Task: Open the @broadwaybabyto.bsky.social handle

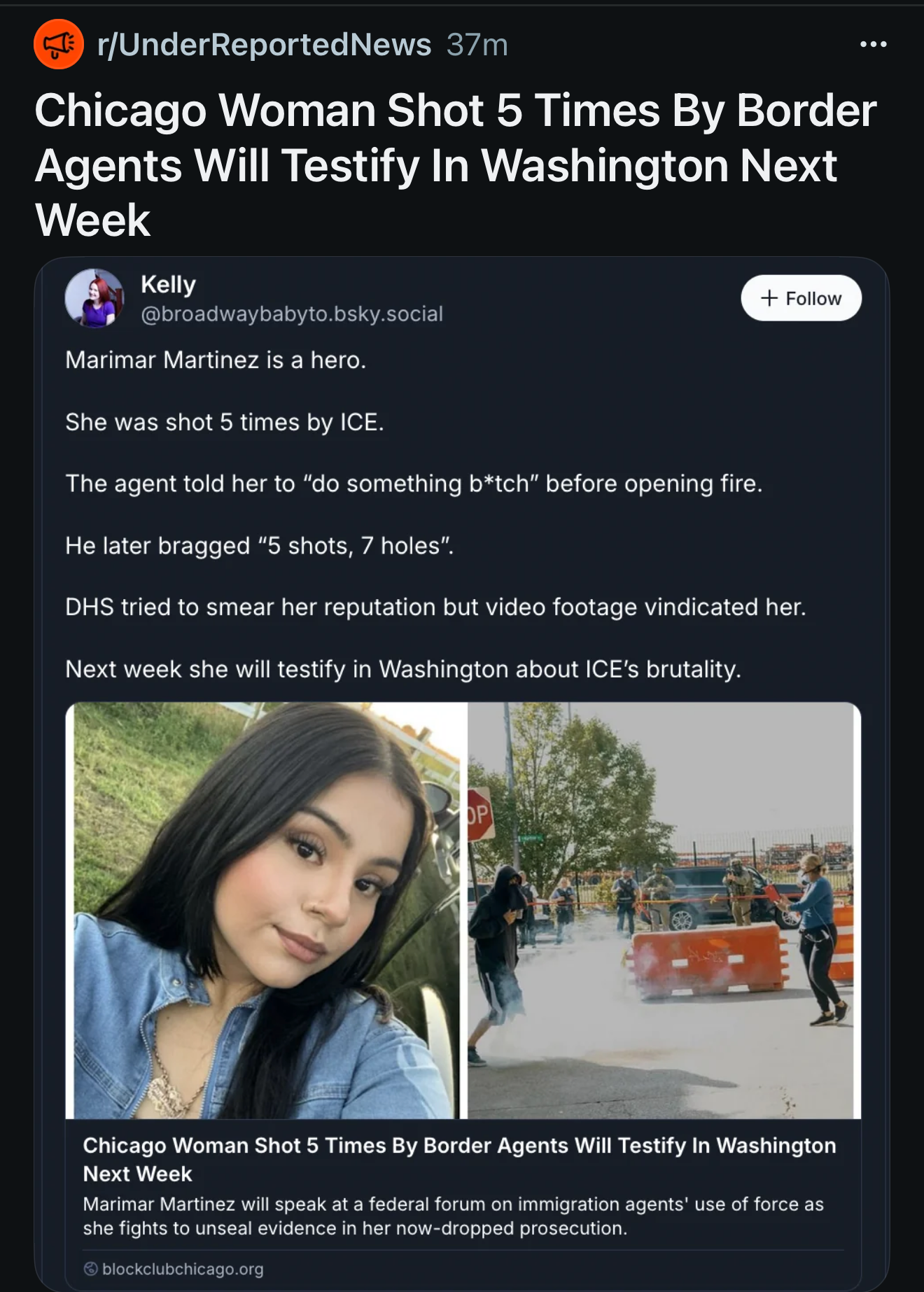Action: pyautogui.click(x=292, y=314)
